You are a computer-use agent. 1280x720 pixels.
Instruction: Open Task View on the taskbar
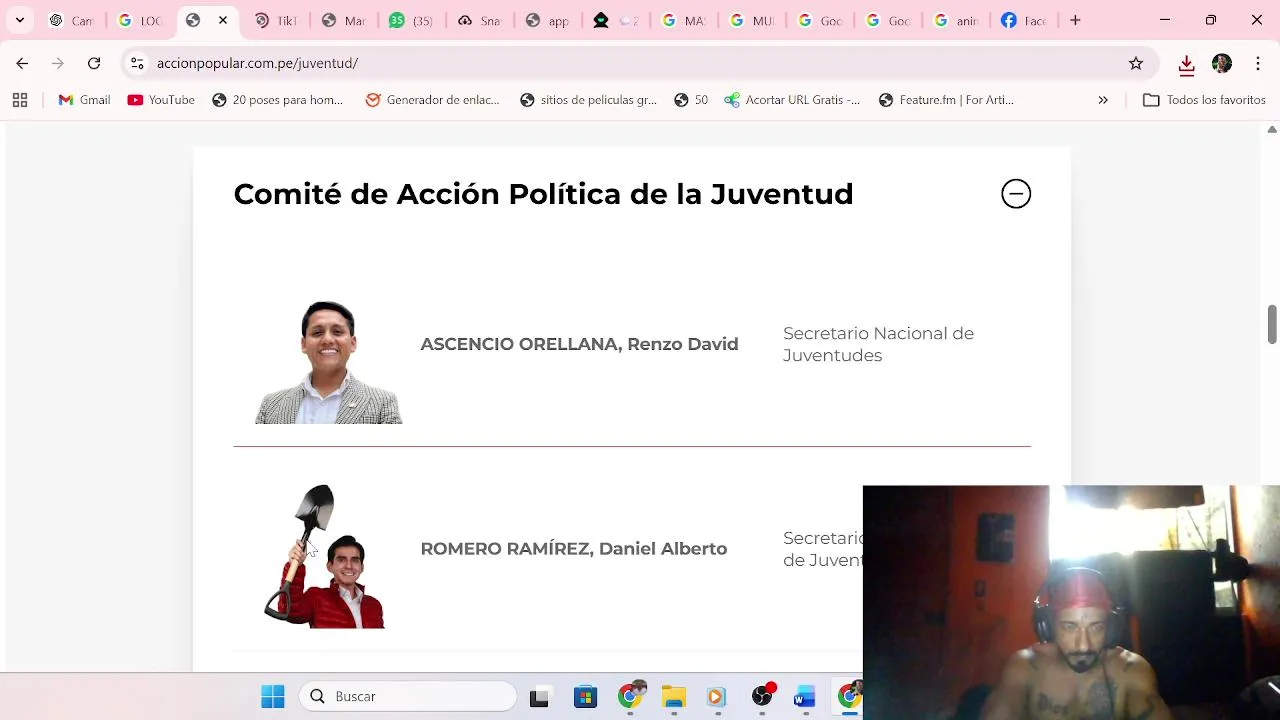click(x=539, y=696)
